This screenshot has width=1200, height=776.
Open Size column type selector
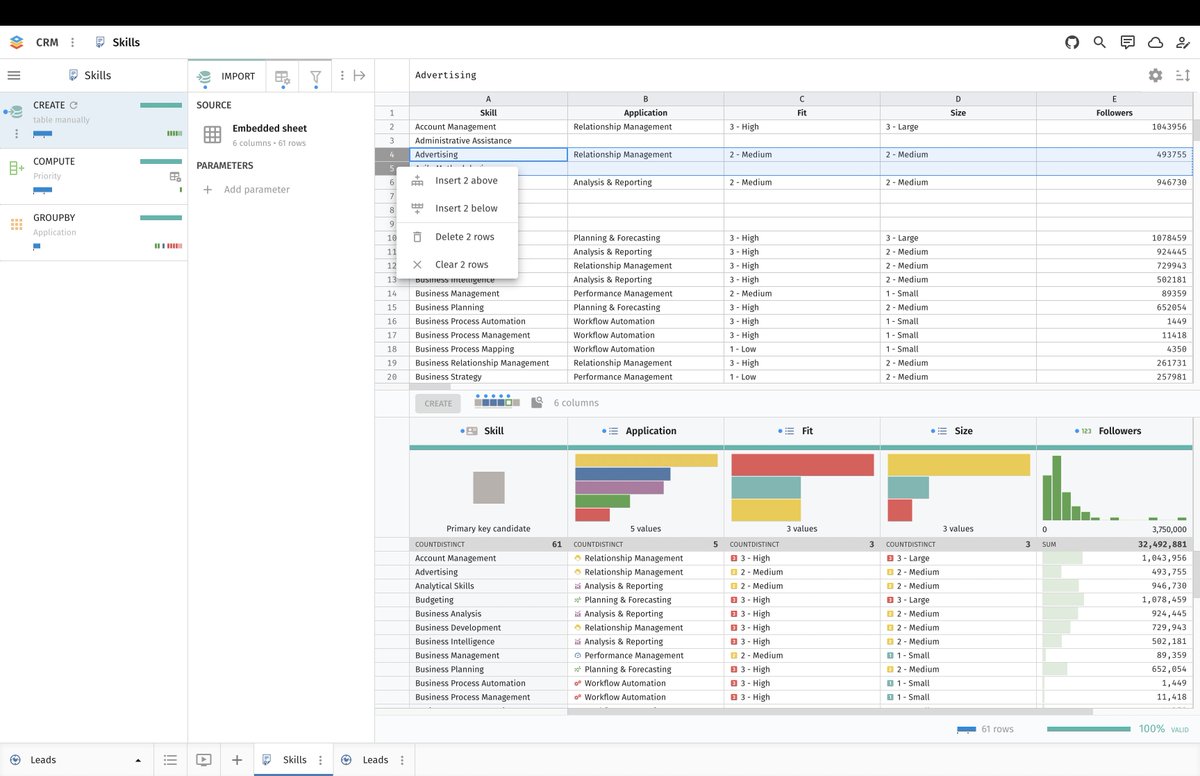coord(940,431)
